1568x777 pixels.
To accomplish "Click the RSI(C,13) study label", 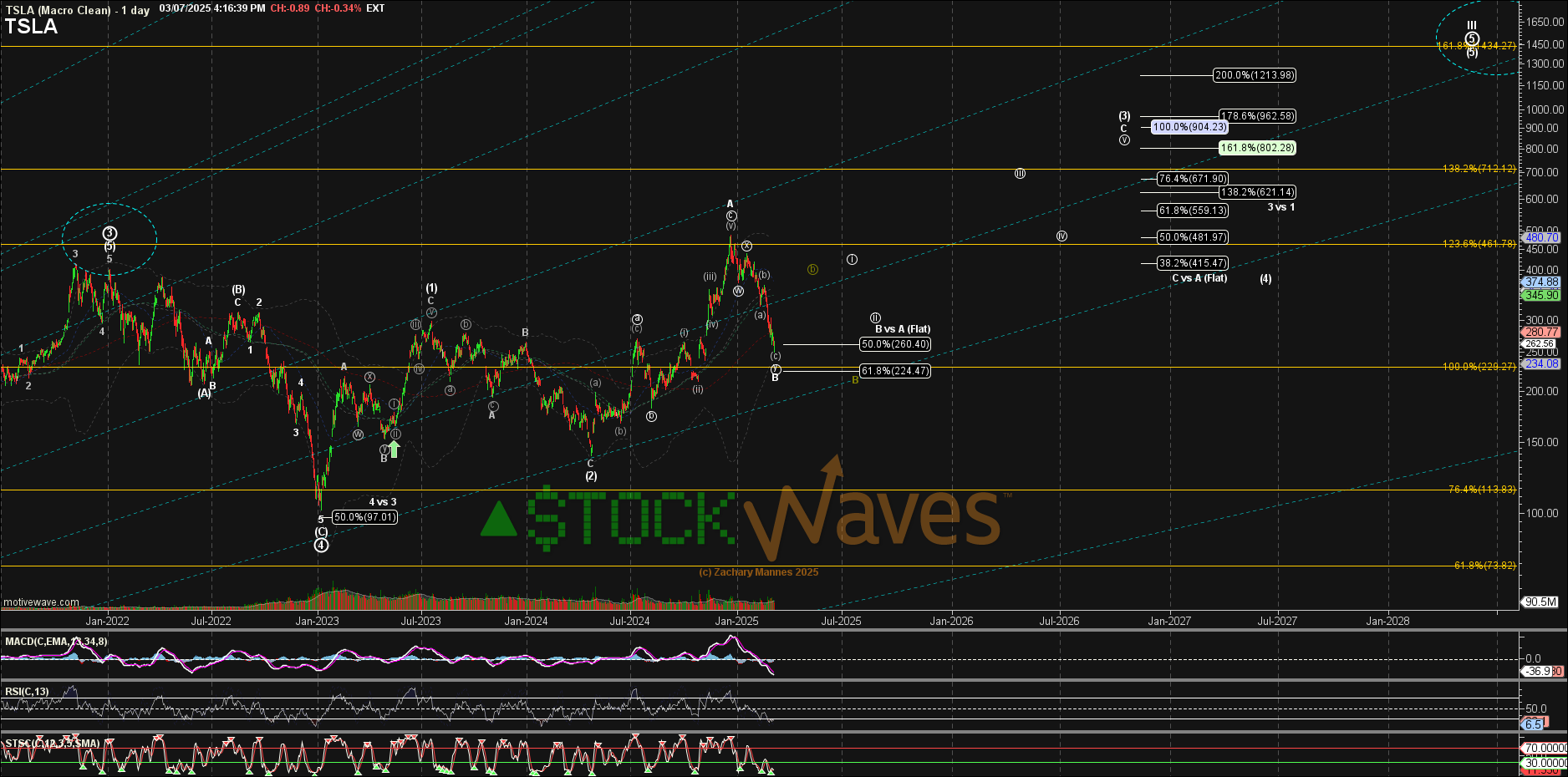I will tap(27, 692).
